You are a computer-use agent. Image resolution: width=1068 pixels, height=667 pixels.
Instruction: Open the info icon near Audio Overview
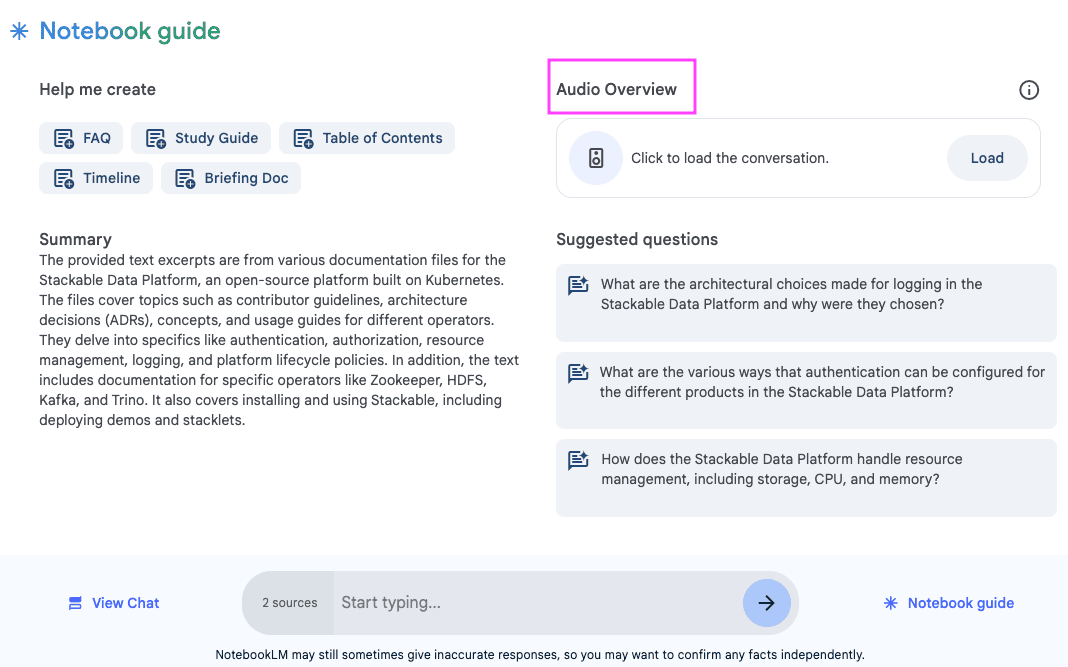tap(1029, 89)
